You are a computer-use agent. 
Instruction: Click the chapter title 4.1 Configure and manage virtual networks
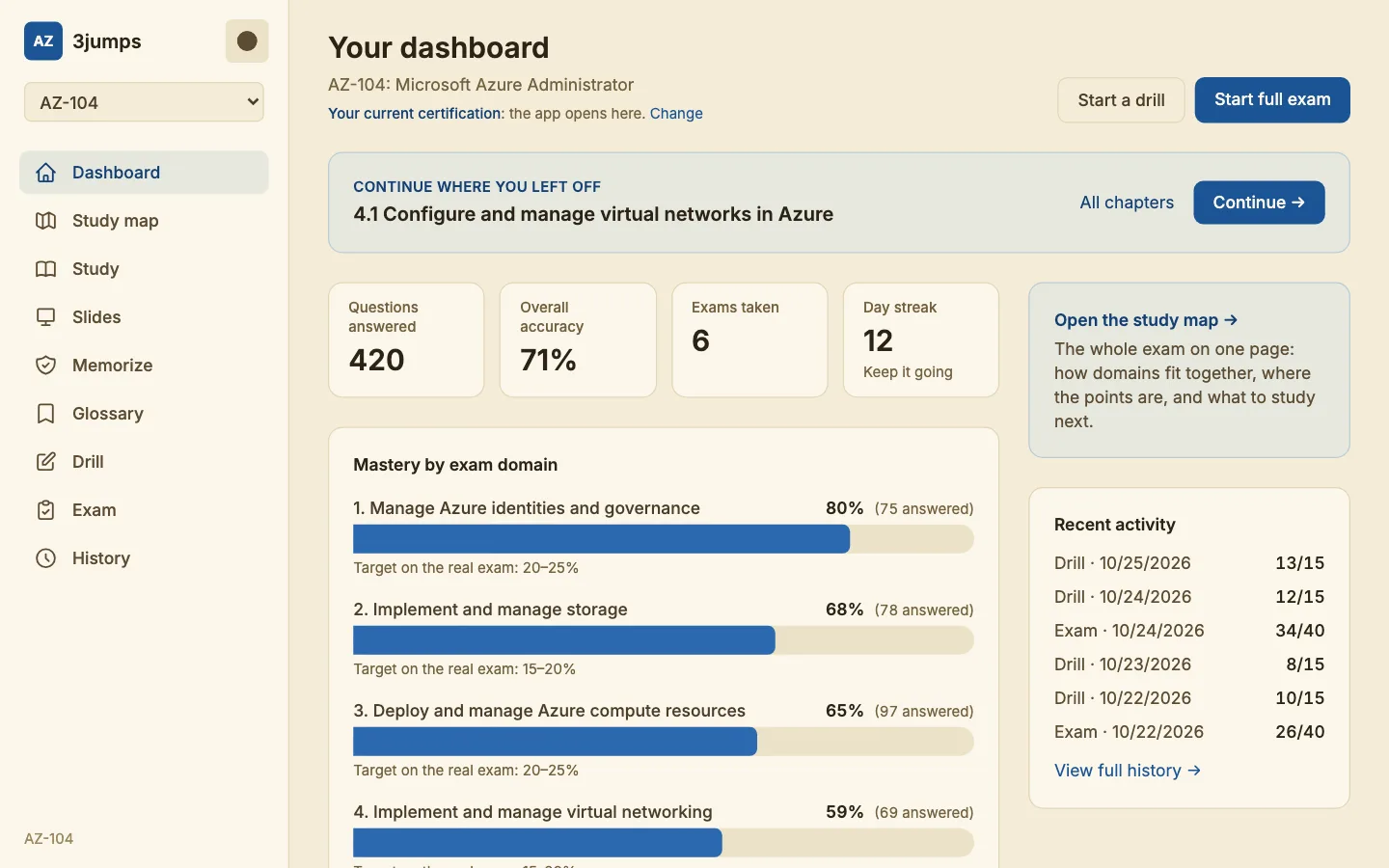pos(593,214)
